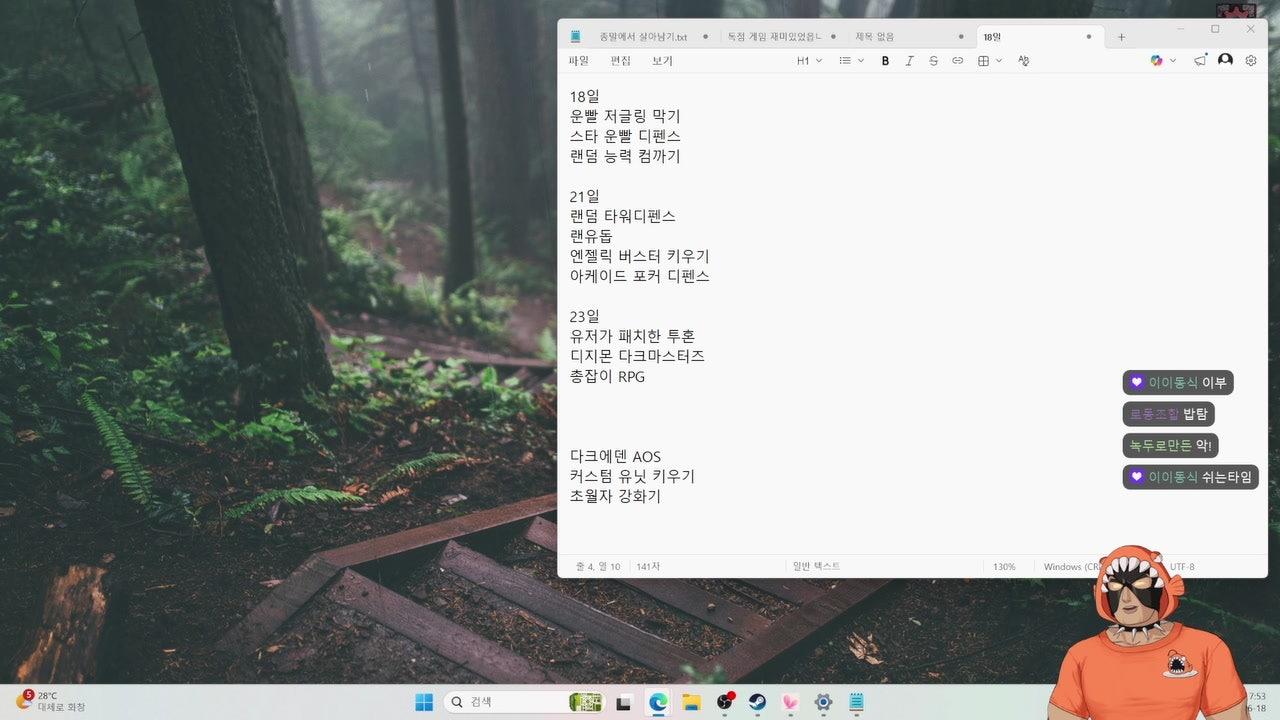The height and width of the screenshot is (720, 1280).
Task: Click the line 초월자 강화기
Action: point(616,497)
